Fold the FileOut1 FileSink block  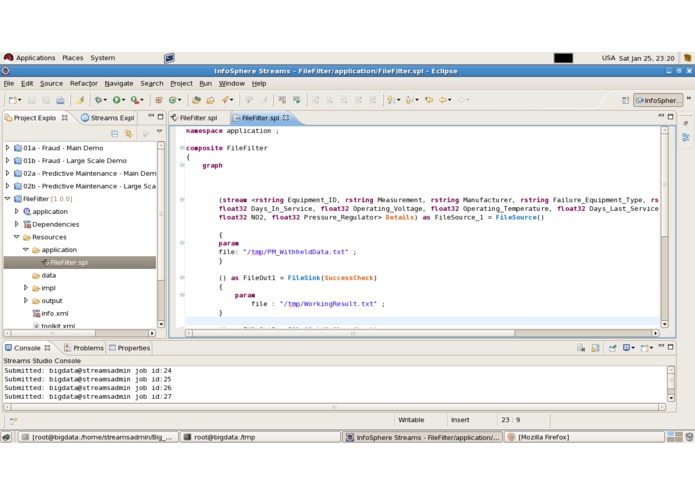point(182,278)
